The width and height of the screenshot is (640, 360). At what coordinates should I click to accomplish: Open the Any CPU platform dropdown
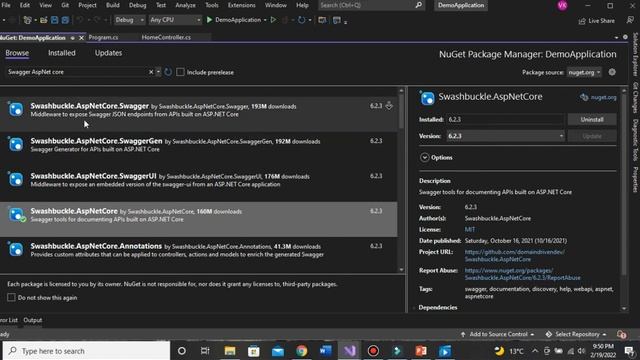click(x=175, y=20)
